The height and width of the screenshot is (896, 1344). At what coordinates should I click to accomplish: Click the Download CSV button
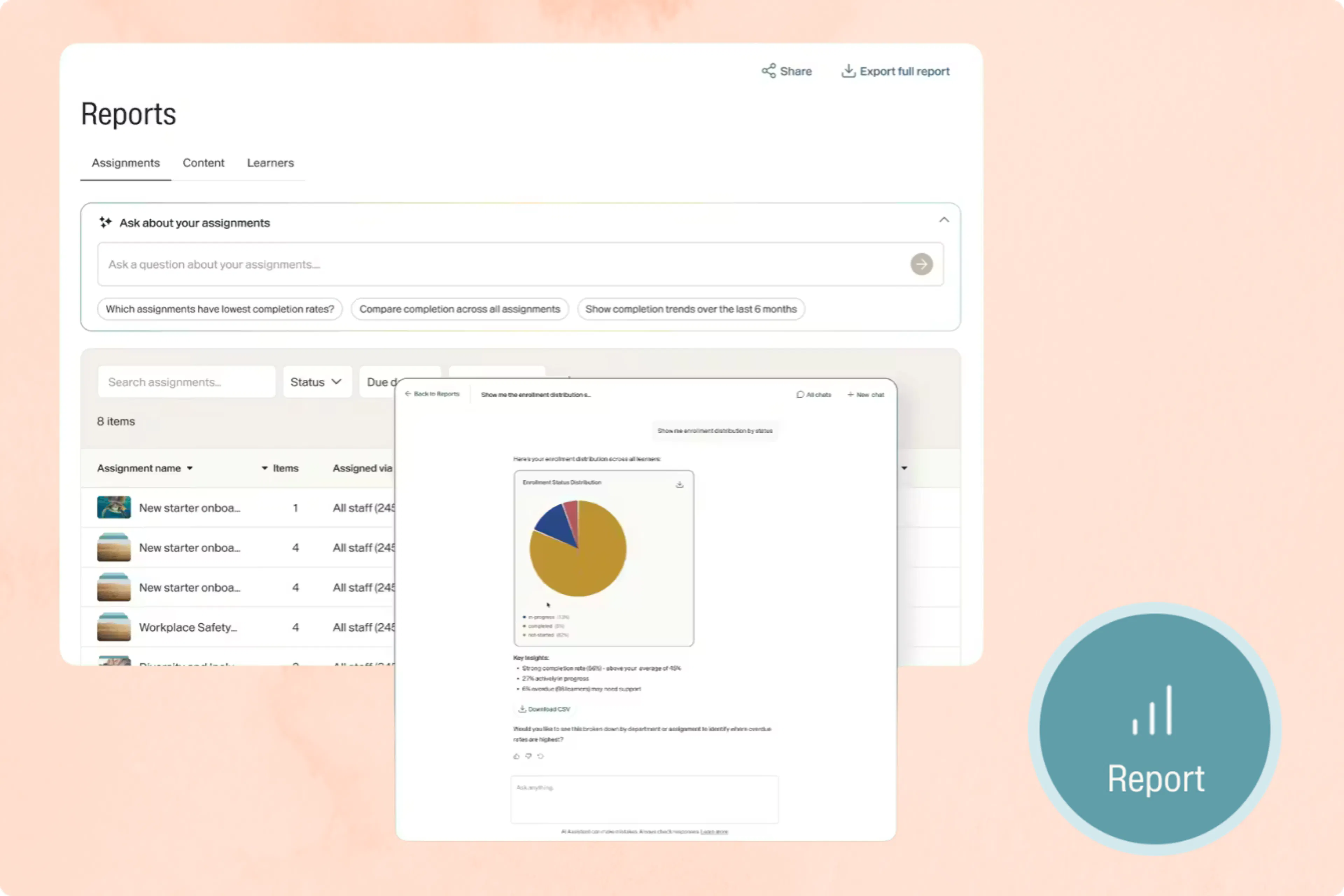coord(544,709)
